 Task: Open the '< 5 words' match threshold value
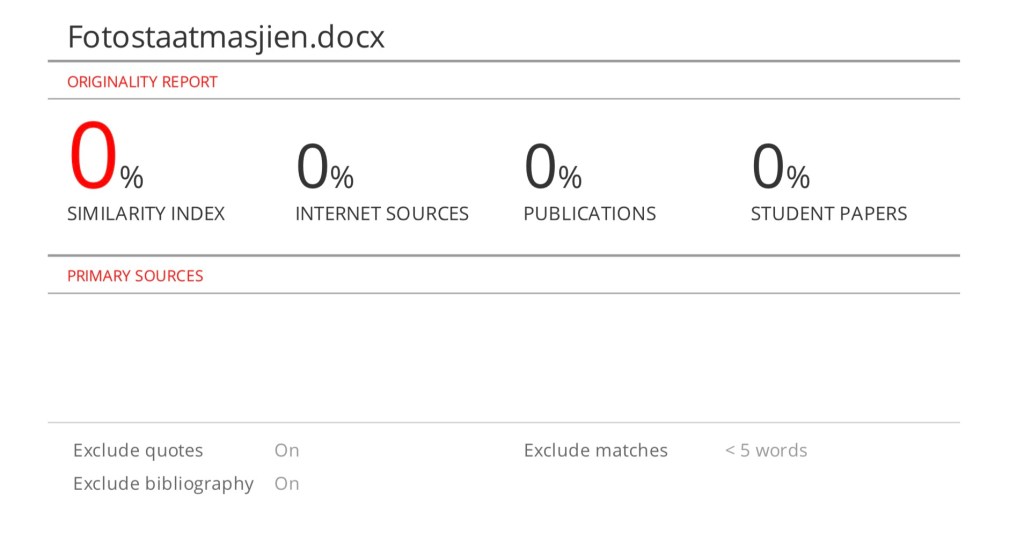click(x=766, y=450)
